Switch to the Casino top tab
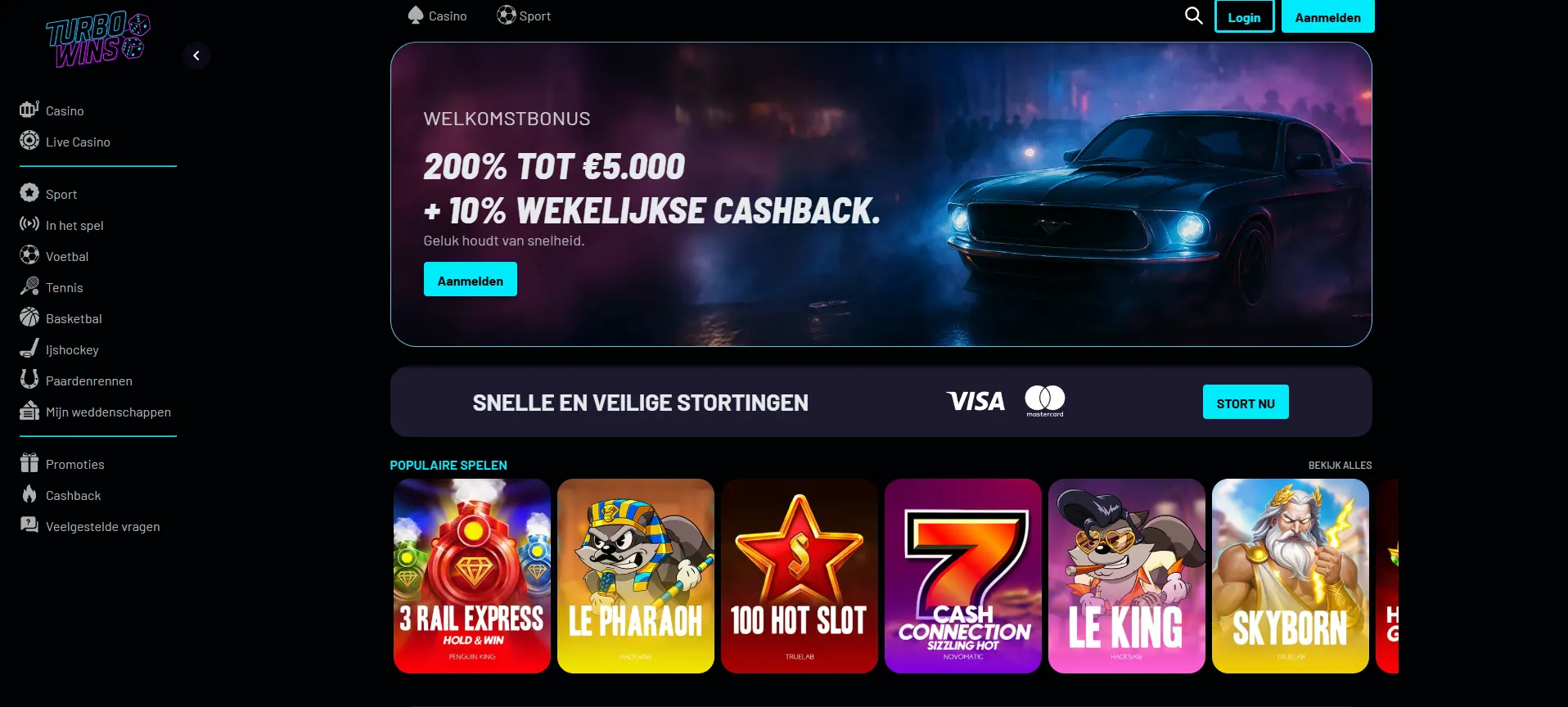Viewport: 1568px width, 707px height. (437, 16)
